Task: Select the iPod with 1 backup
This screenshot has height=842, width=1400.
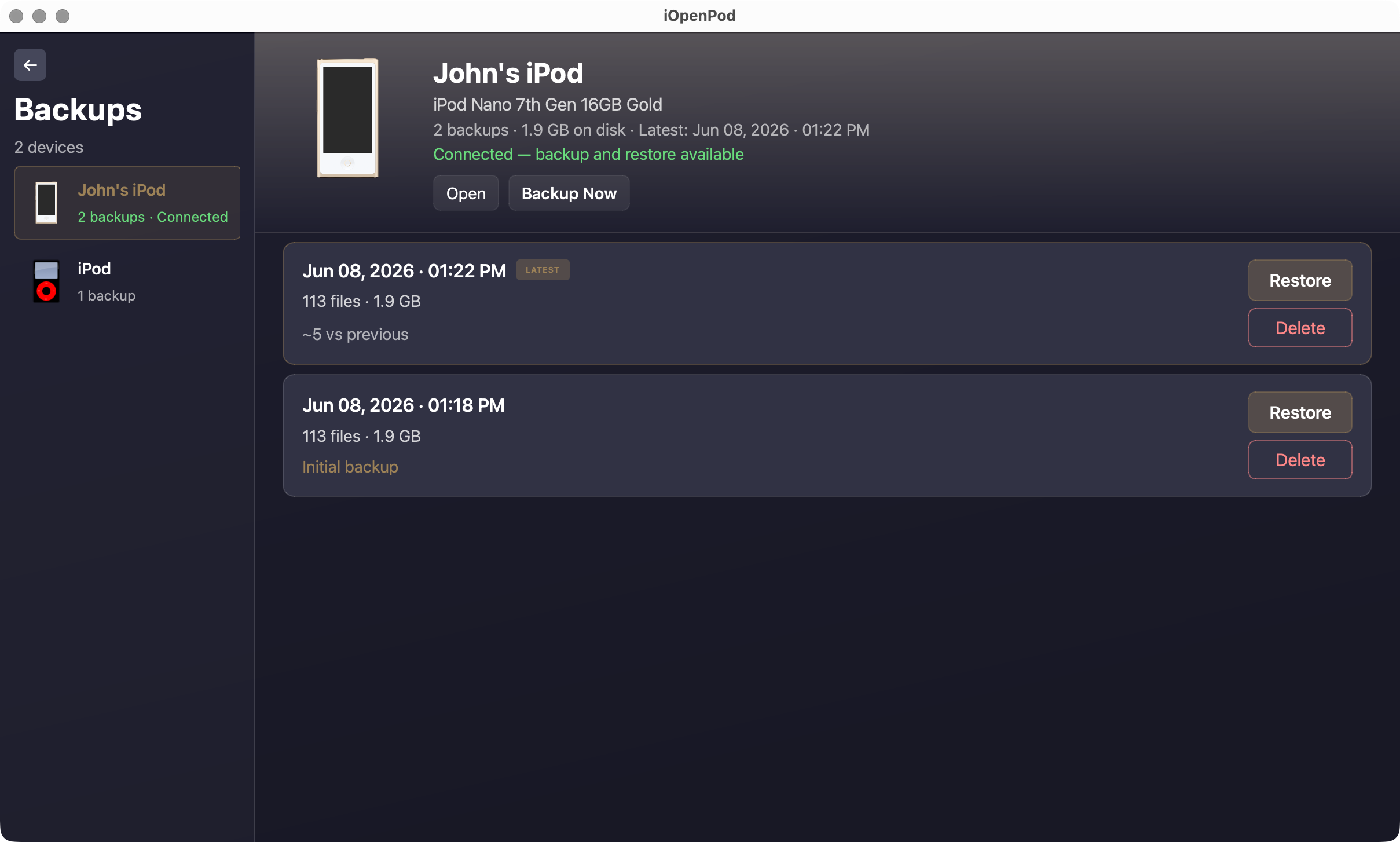Action: click(x=127, y=281)
